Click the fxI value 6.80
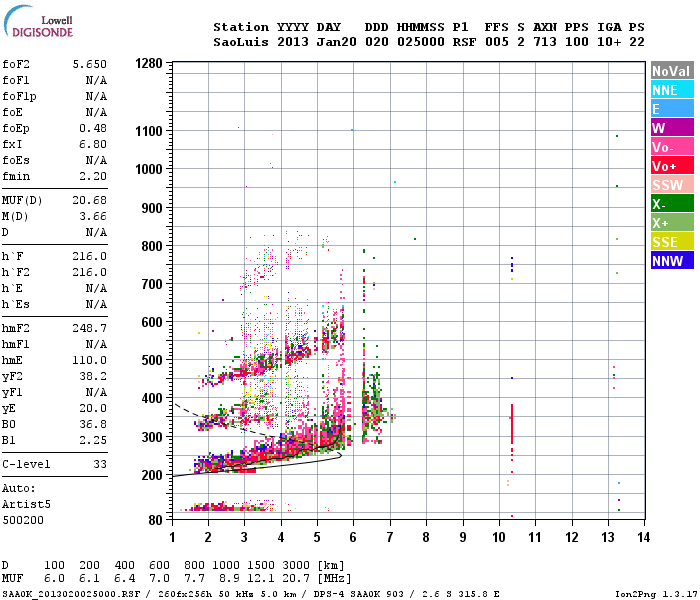700x600 pixels. coord(93,144)
